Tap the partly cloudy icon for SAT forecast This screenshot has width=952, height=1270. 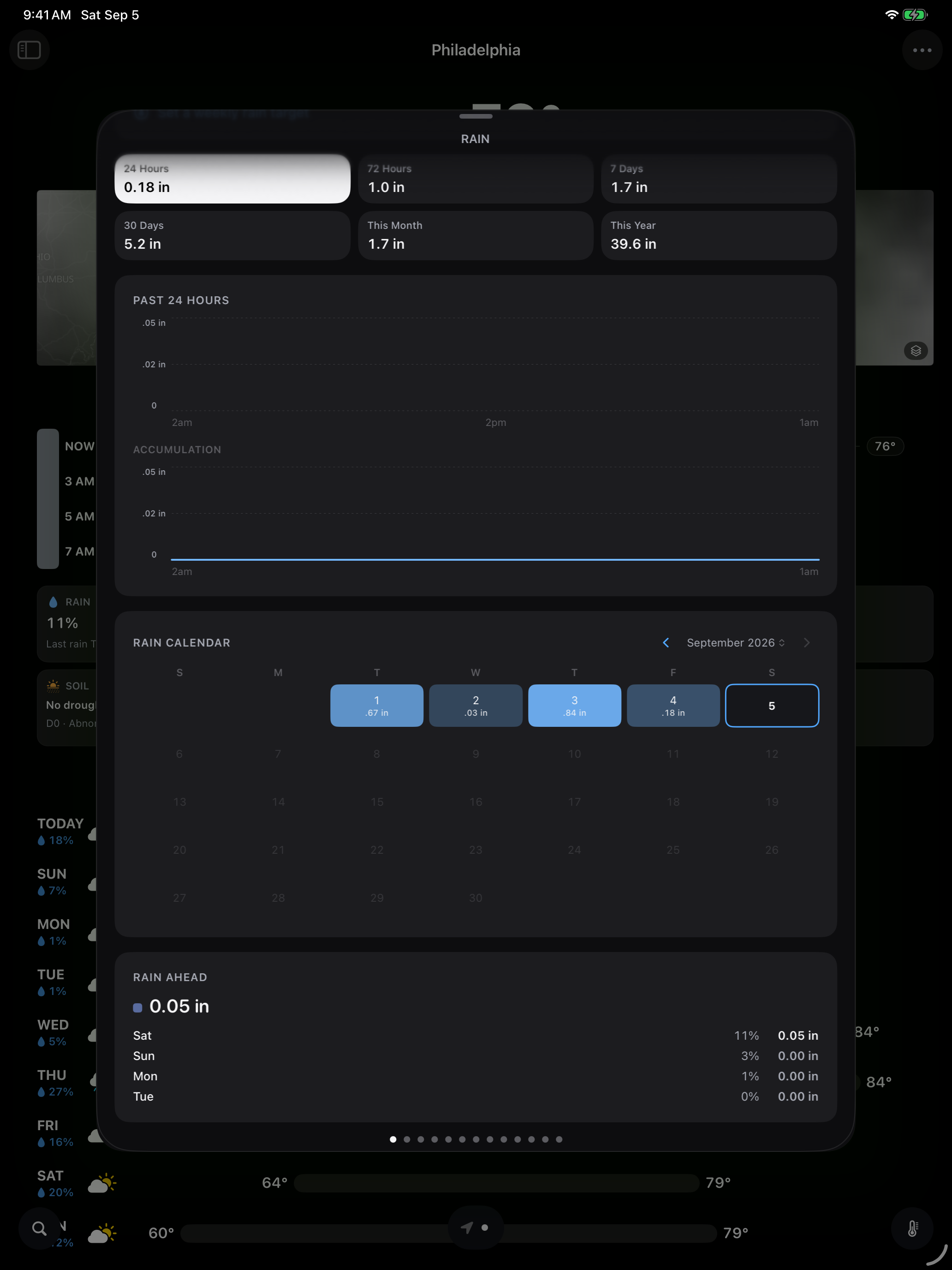(102, 1183)
